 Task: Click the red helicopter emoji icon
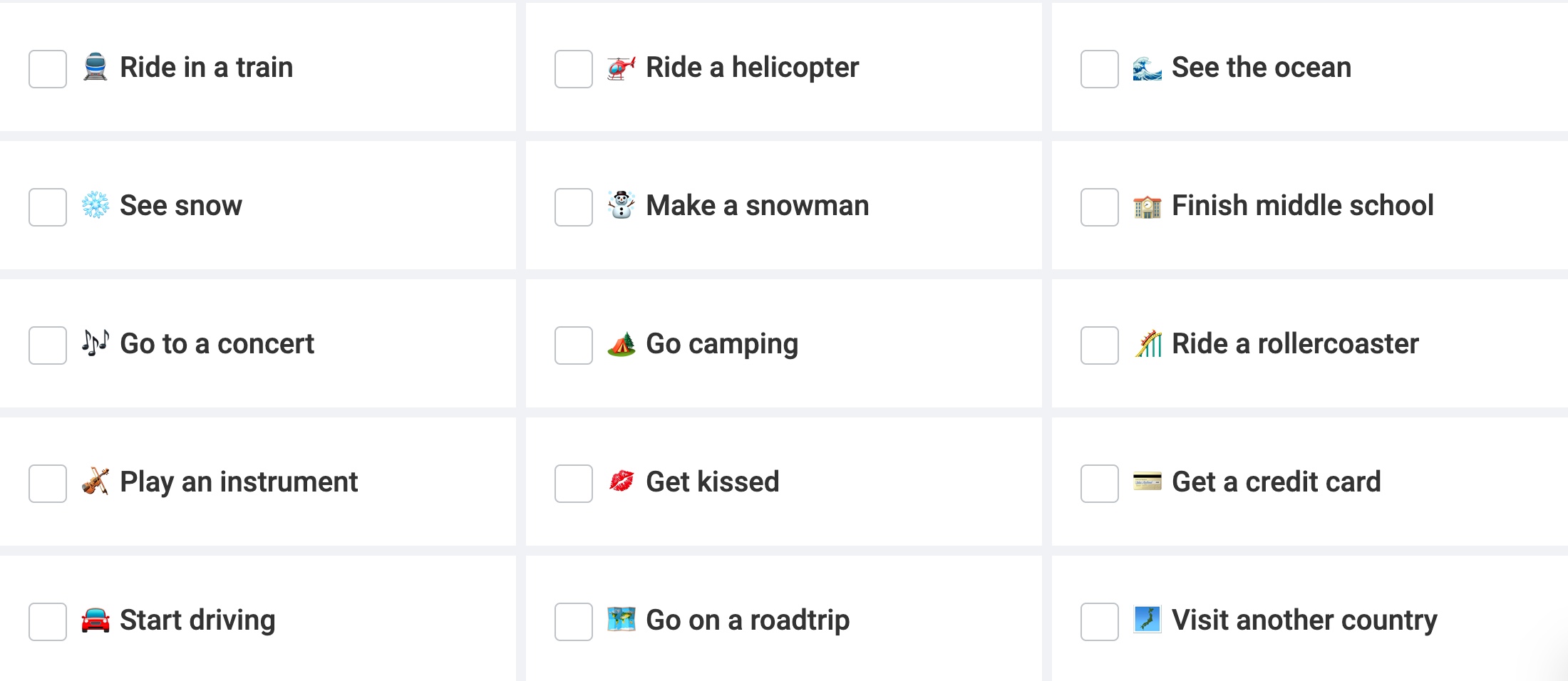(621, 68)
